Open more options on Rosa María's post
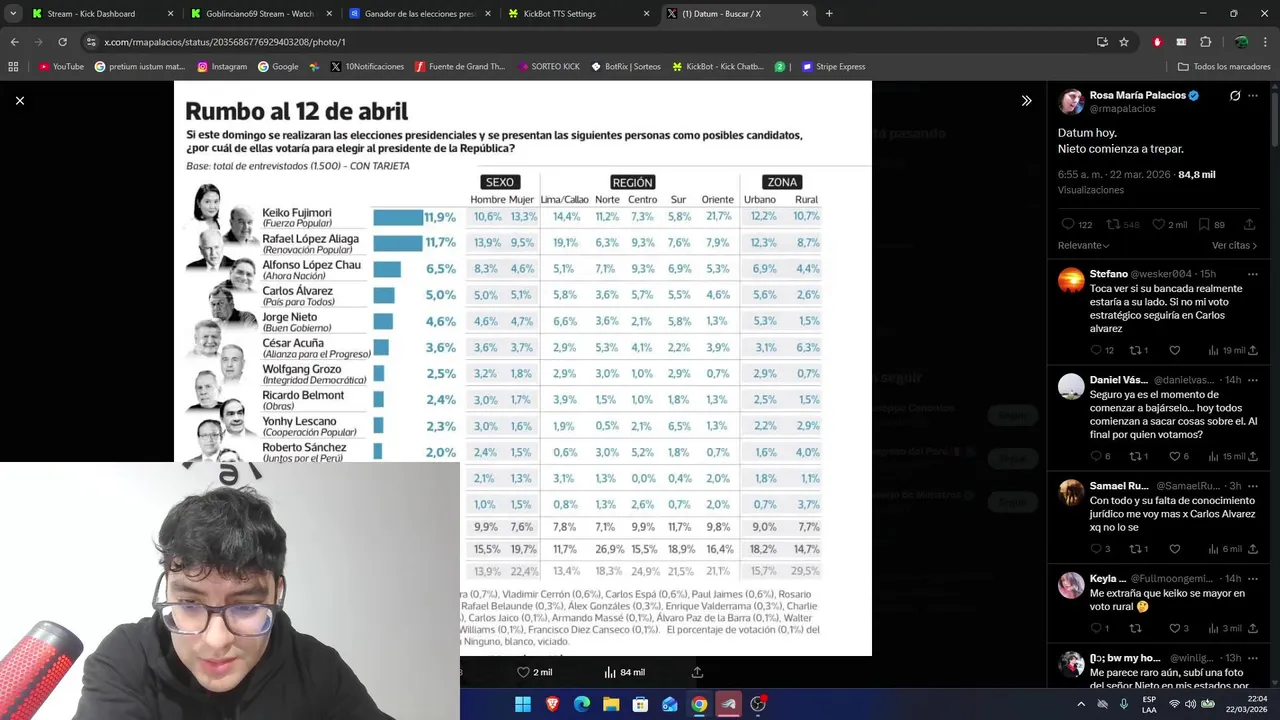The image size is (1280, 720). coord(1253,96)
